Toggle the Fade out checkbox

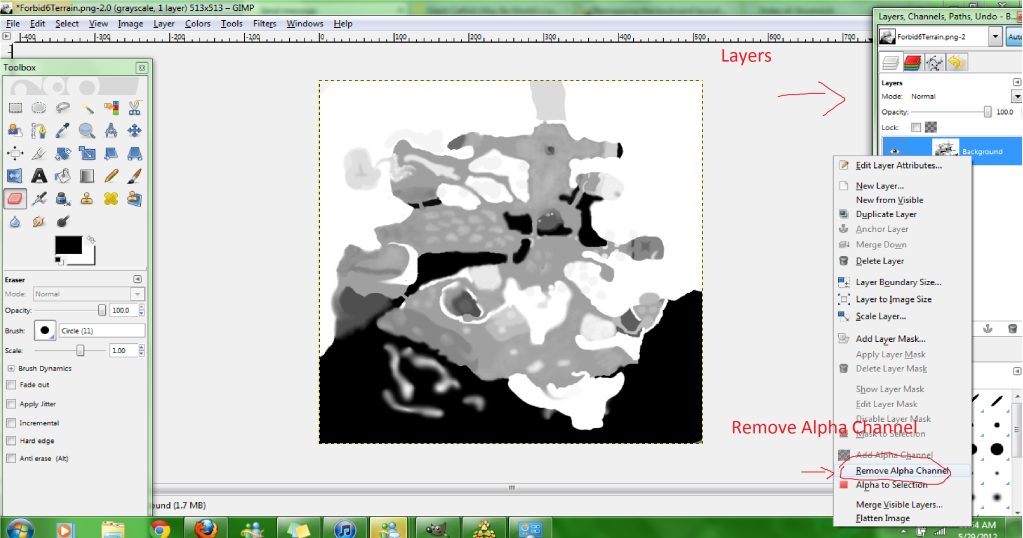11,385
